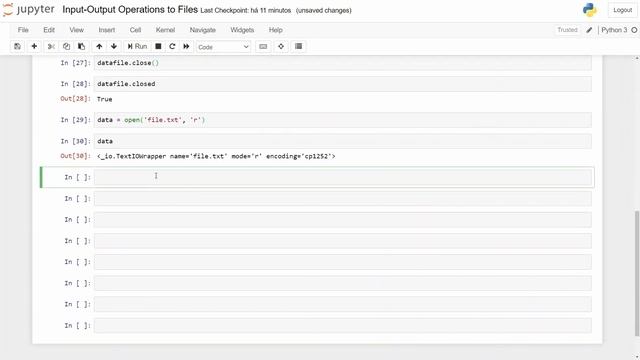
Task: Click the True output of cell 28
Action: coord(104,99)
